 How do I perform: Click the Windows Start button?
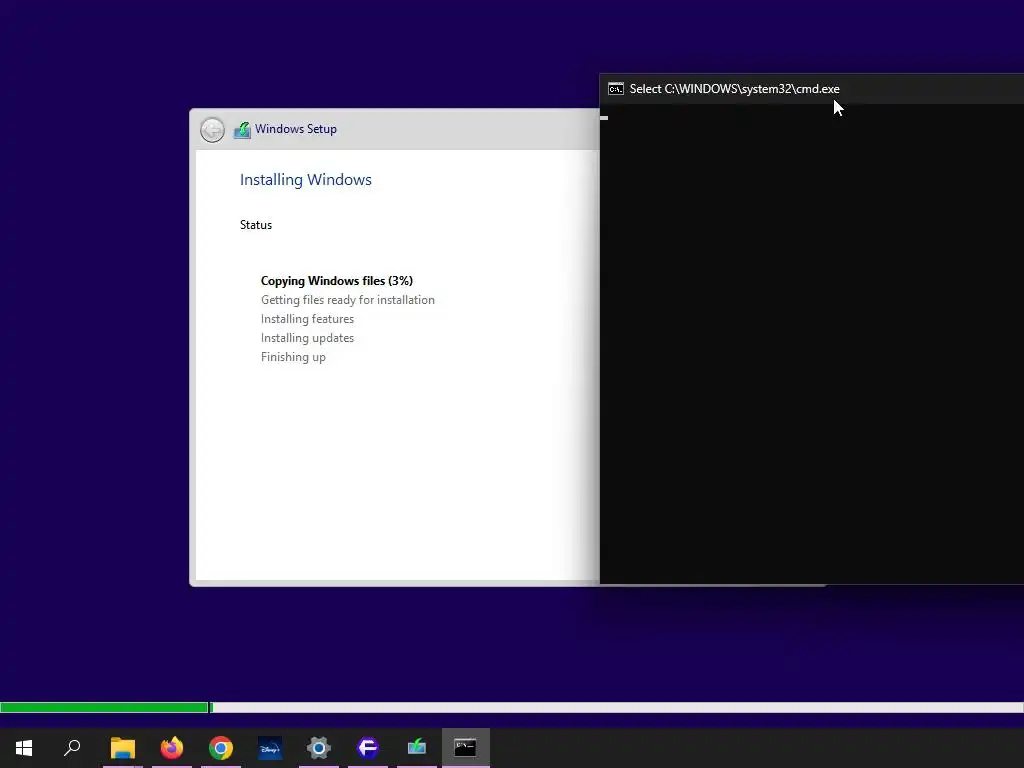point(24,748)
